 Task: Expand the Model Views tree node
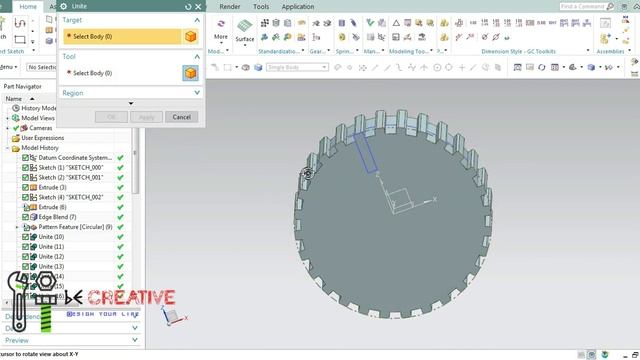tap(7, 118)
